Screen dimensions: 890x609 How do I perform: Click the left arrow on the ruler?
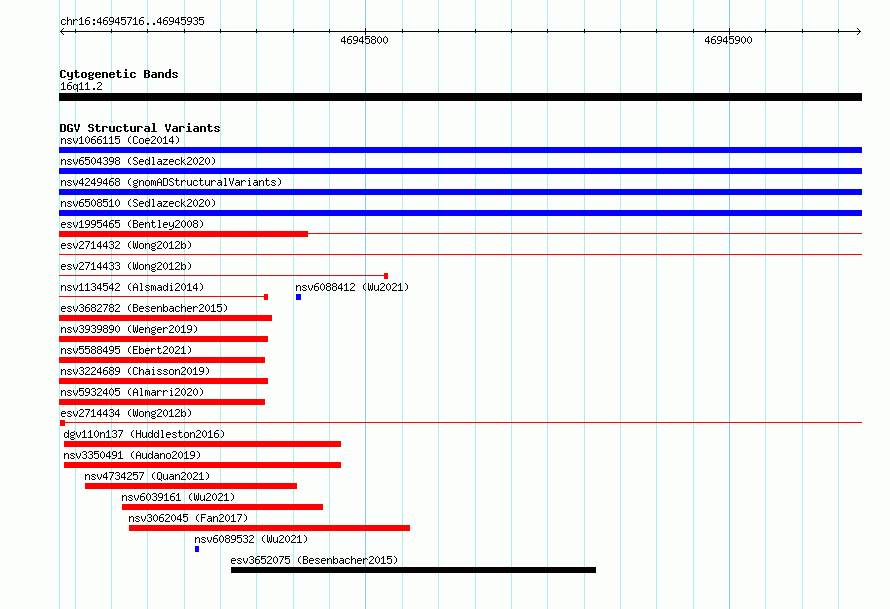62,31
